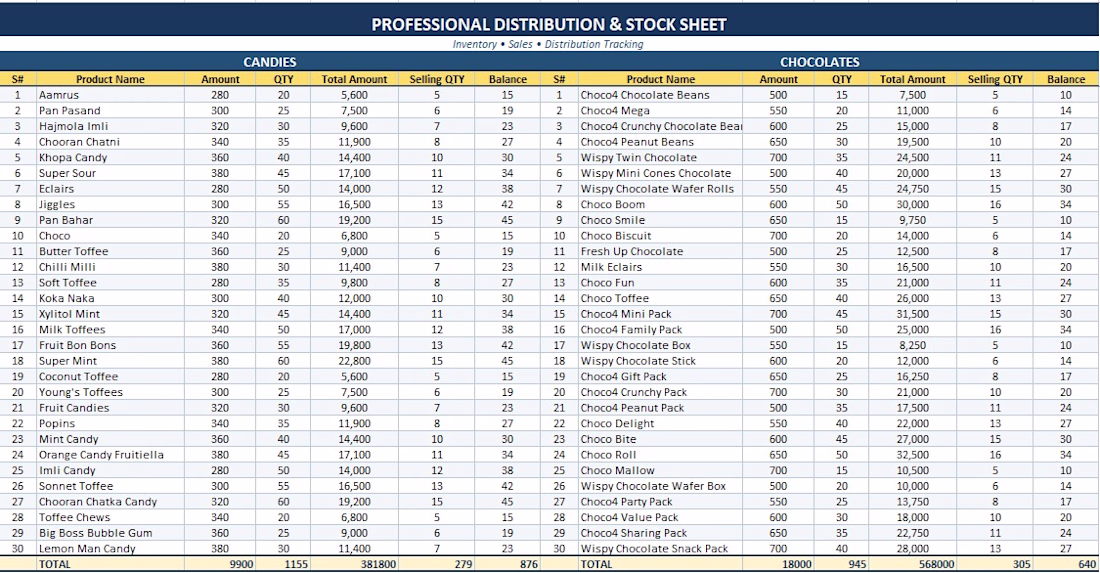This screenshot has height=573, width=1100.
Task: Click the 'Young's Toffees' cell
Action: (x=110, y=392)
